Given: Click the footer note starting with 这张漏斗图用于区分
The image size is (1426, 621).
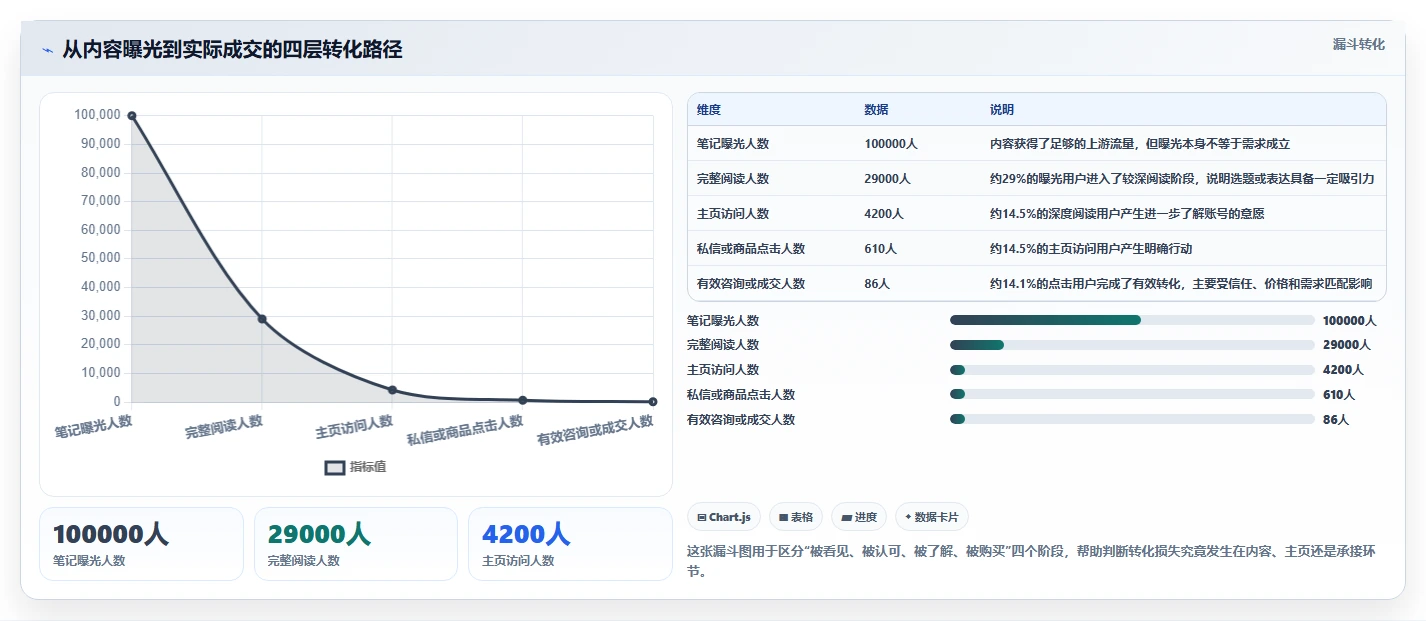Looking at the screenshot, I should click(x=1032, y=562).
